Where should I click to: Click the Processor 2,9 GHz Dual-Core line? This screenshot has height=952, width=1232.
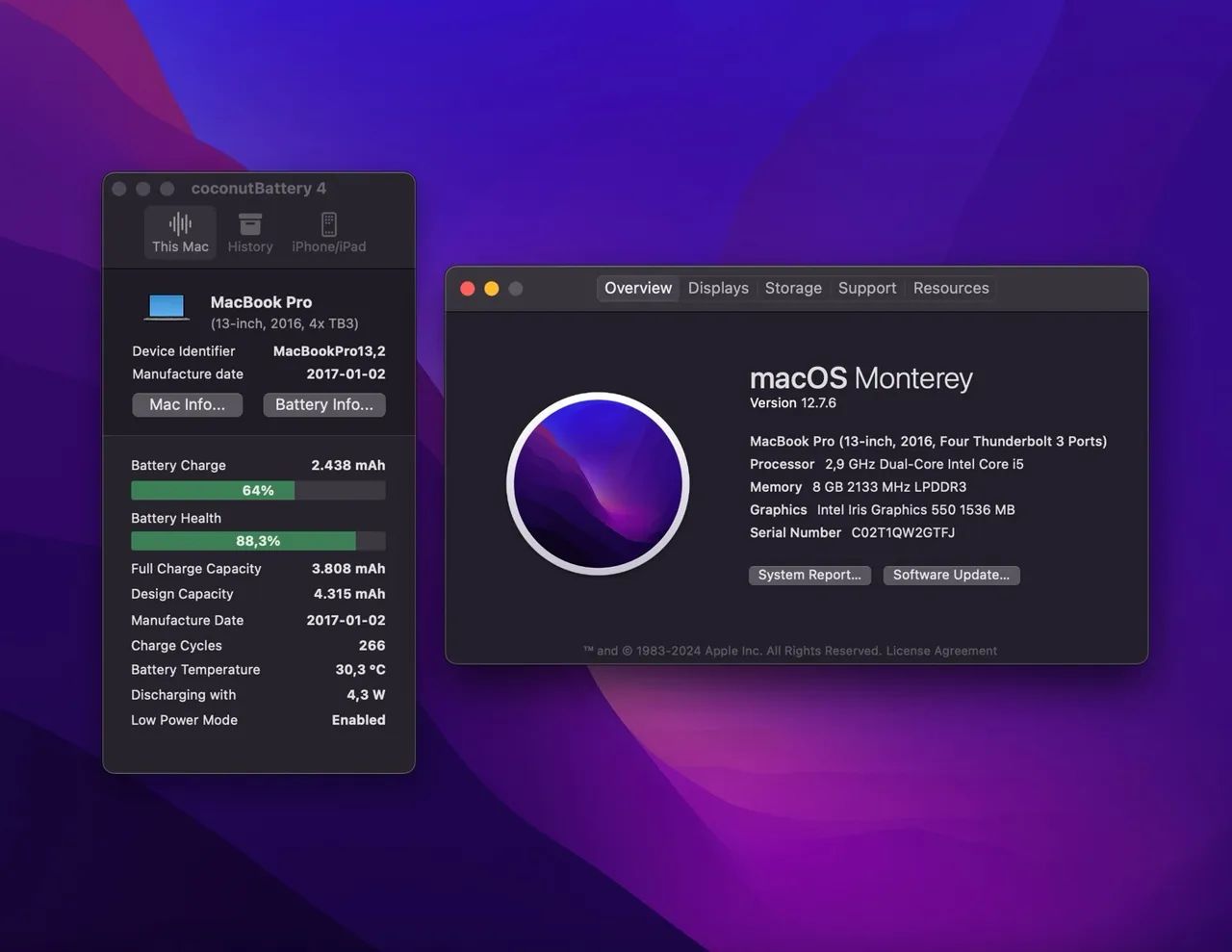coord(886,464)
